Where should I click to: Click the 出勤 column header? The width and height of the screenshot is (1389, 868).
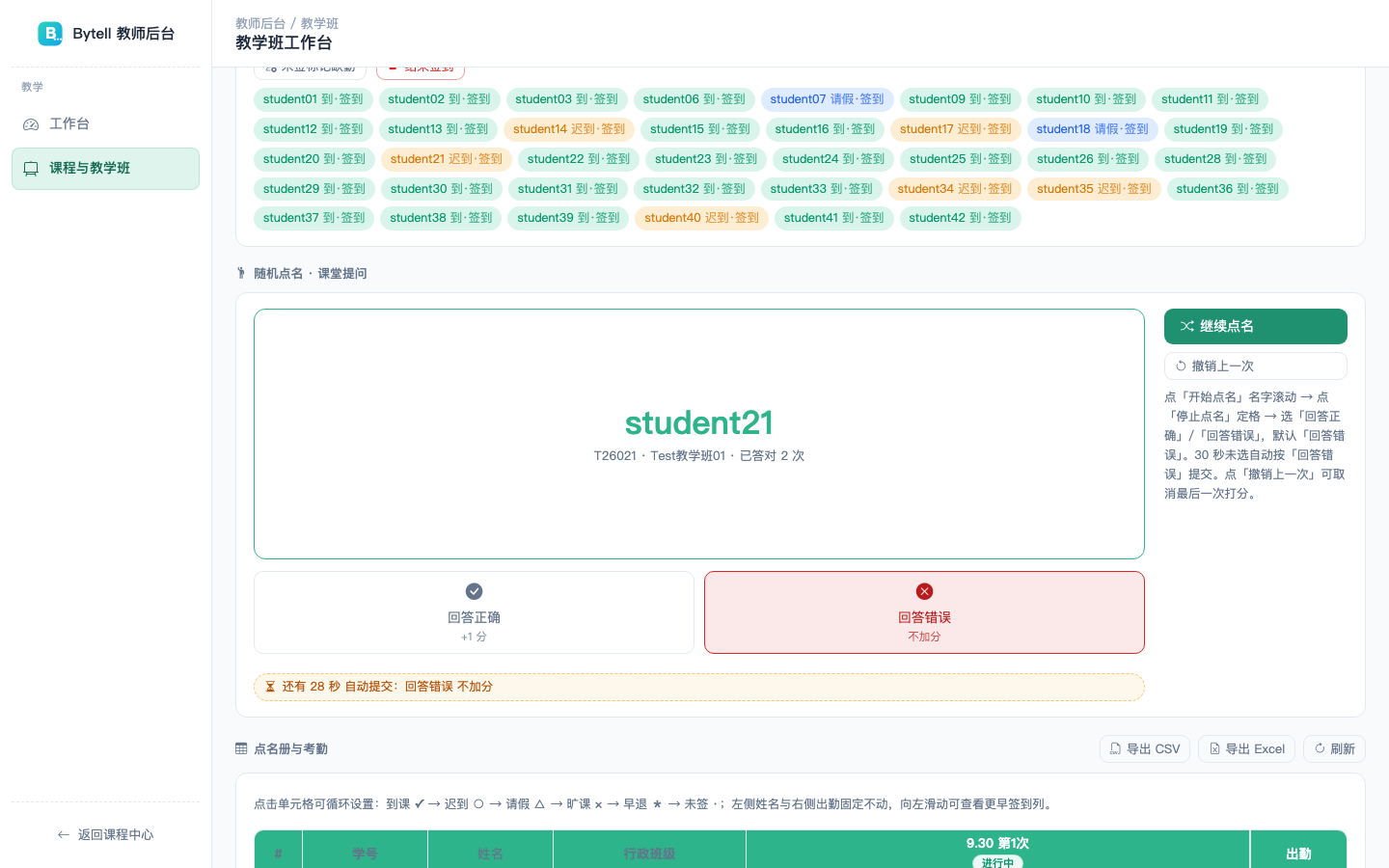(1298, 854)
